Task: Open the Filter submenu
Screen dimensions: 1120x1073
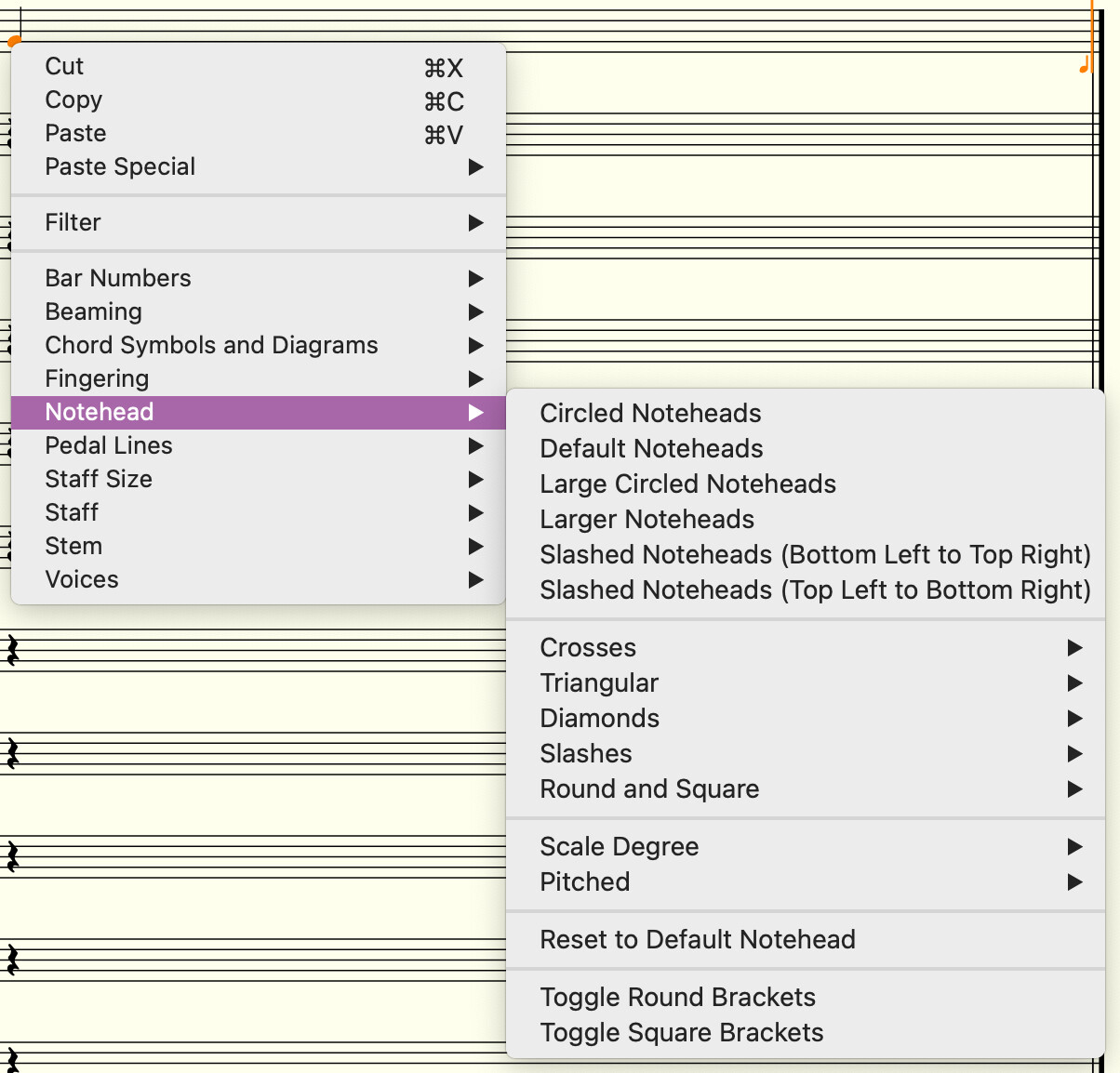Action: pyautogui.click(x=72, y=222)
